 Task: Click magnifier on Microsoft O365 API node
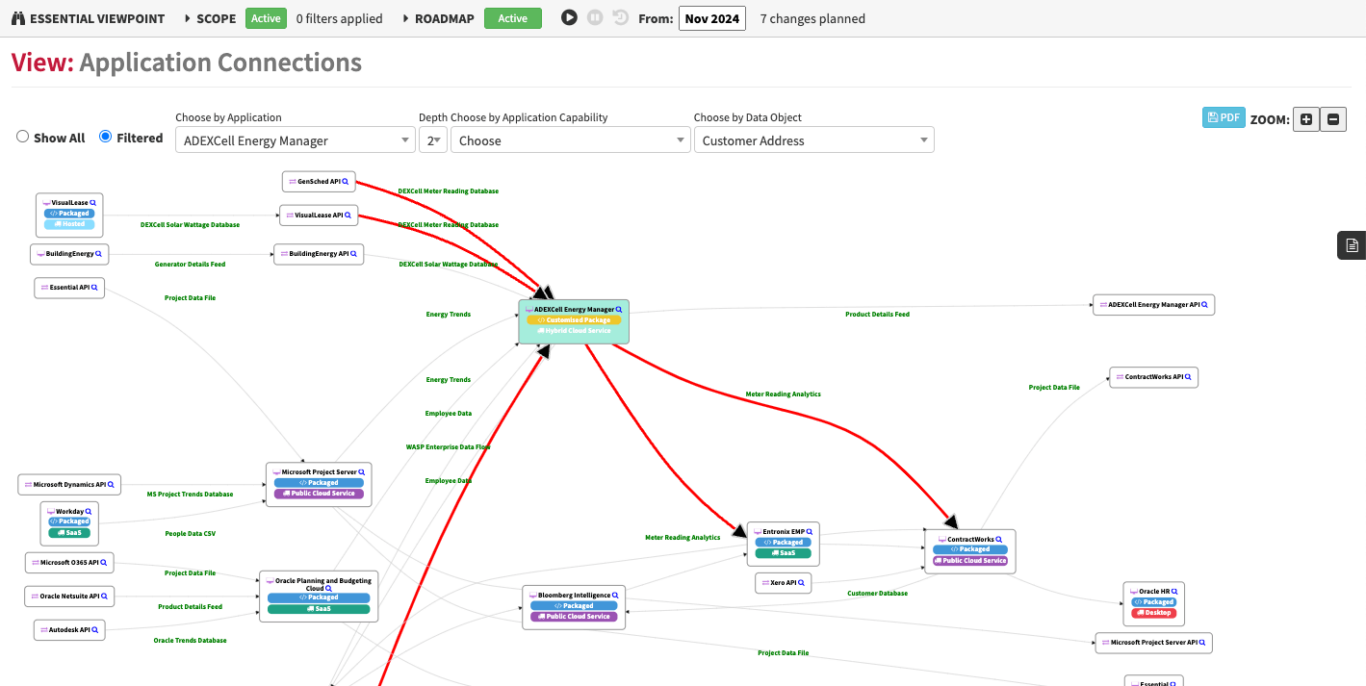click(x=104, y=562)
